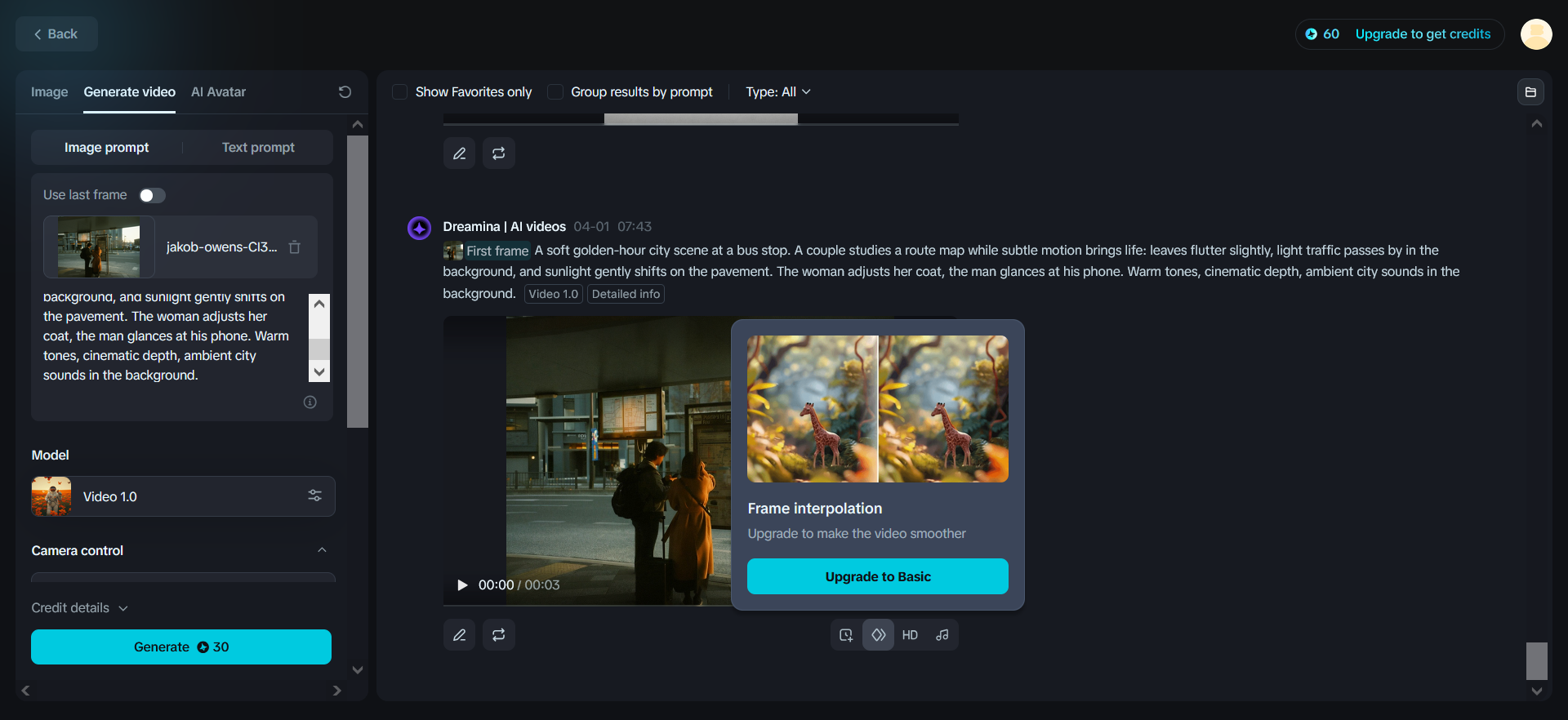Click the info icon below the prompt
The height and width of the screenshot is (720, 1568).
pos(310,402)
